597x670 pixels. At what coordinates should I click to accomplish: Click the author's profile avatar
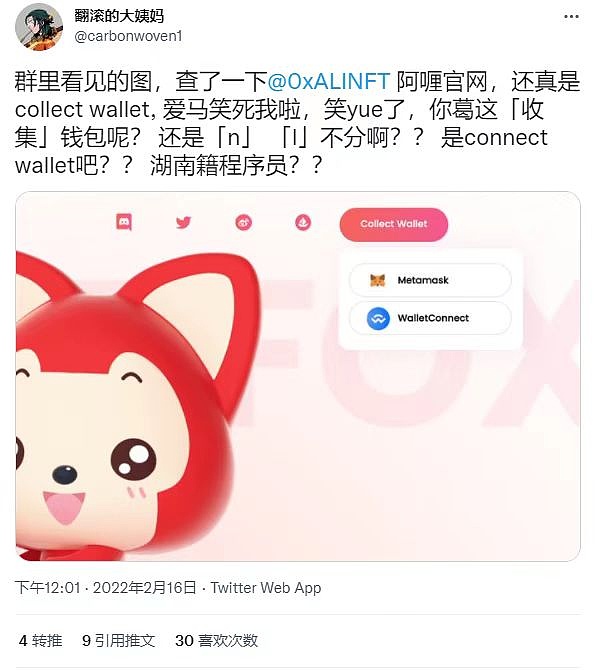coord(39,27)
